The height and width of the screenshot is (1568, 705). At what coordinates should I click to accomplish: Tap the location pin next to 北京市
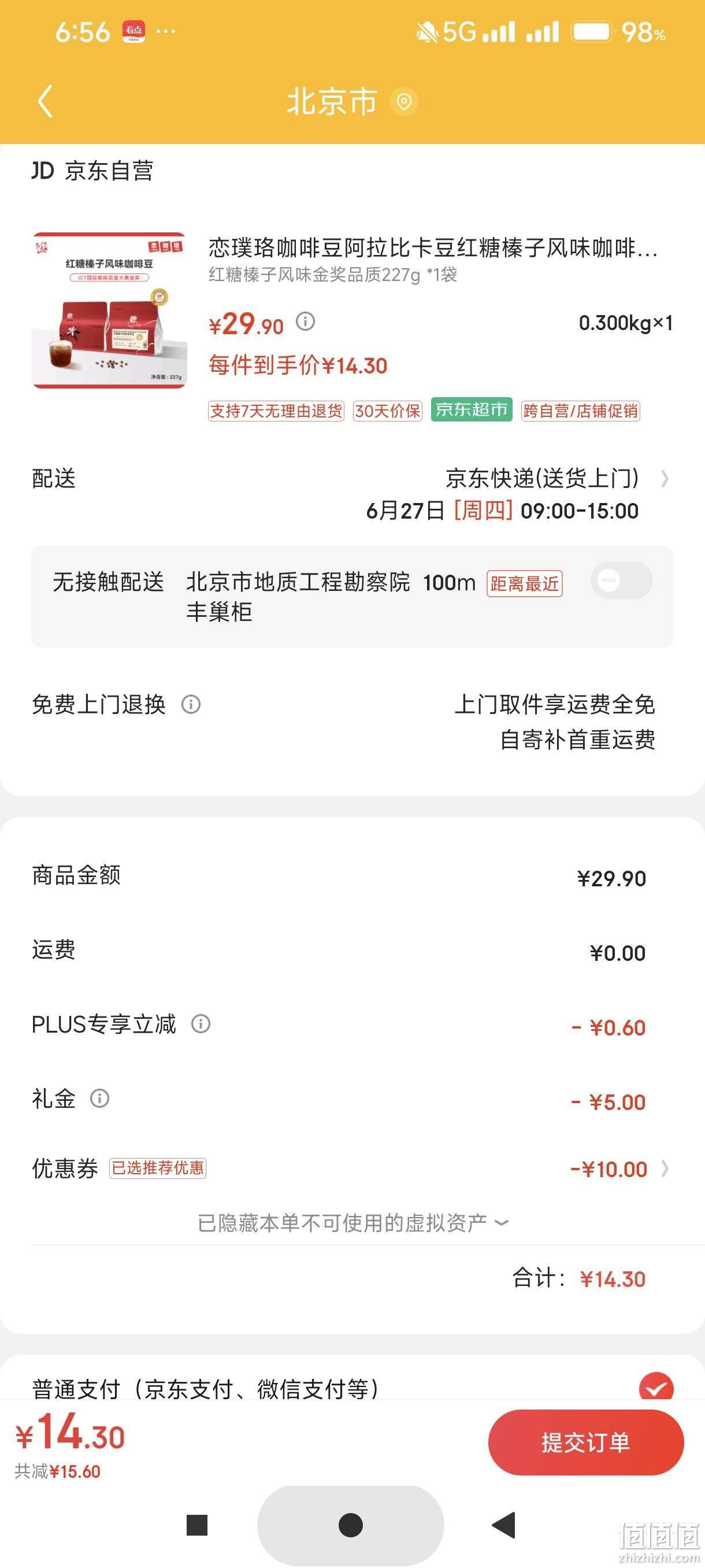point(403,101)
